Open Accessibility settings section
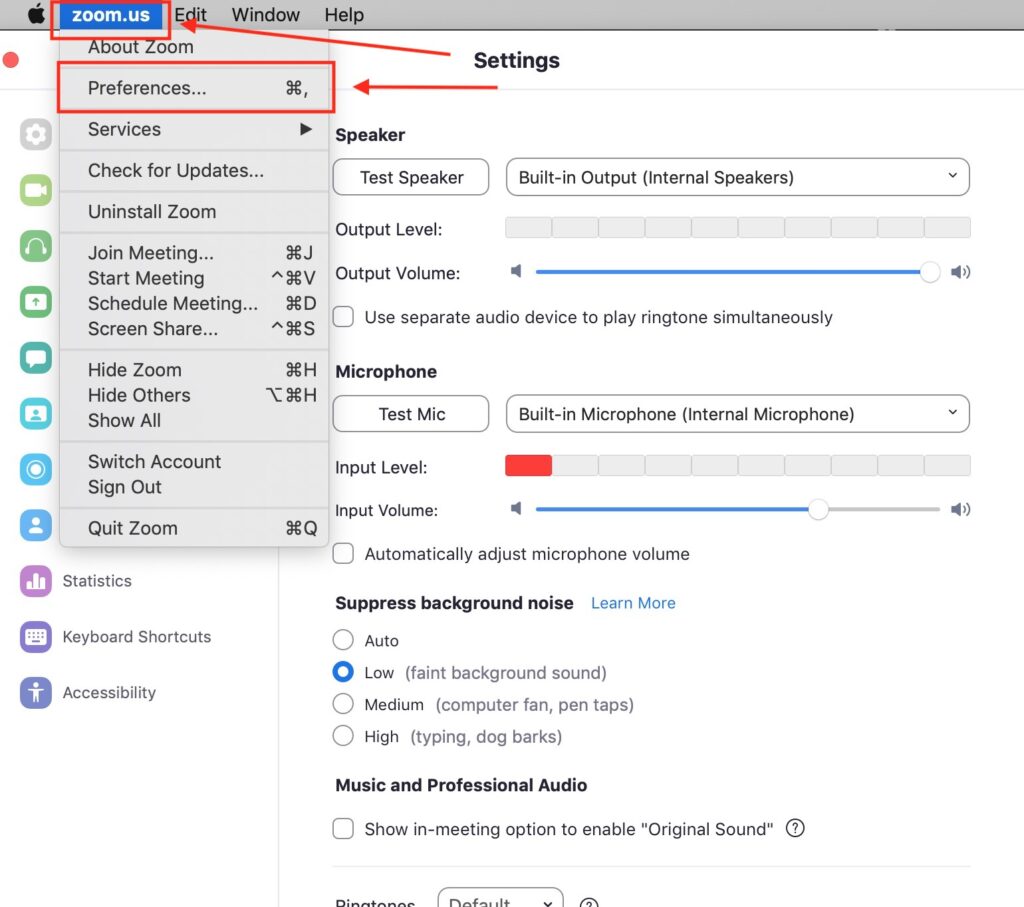Image resolution: width=1024 pixels, height=907 pixels. [109, 692]
